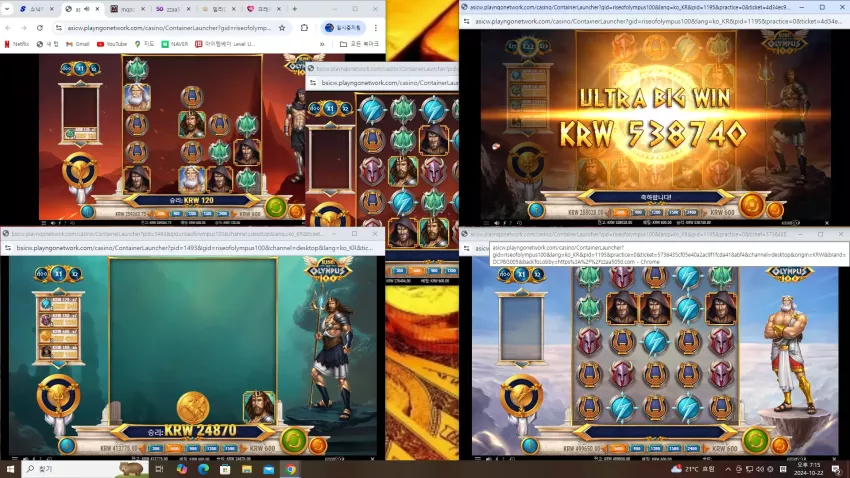The image size is (850, 478).
Task: Open File Explorer from taskbar
Action: click(247, 469)
